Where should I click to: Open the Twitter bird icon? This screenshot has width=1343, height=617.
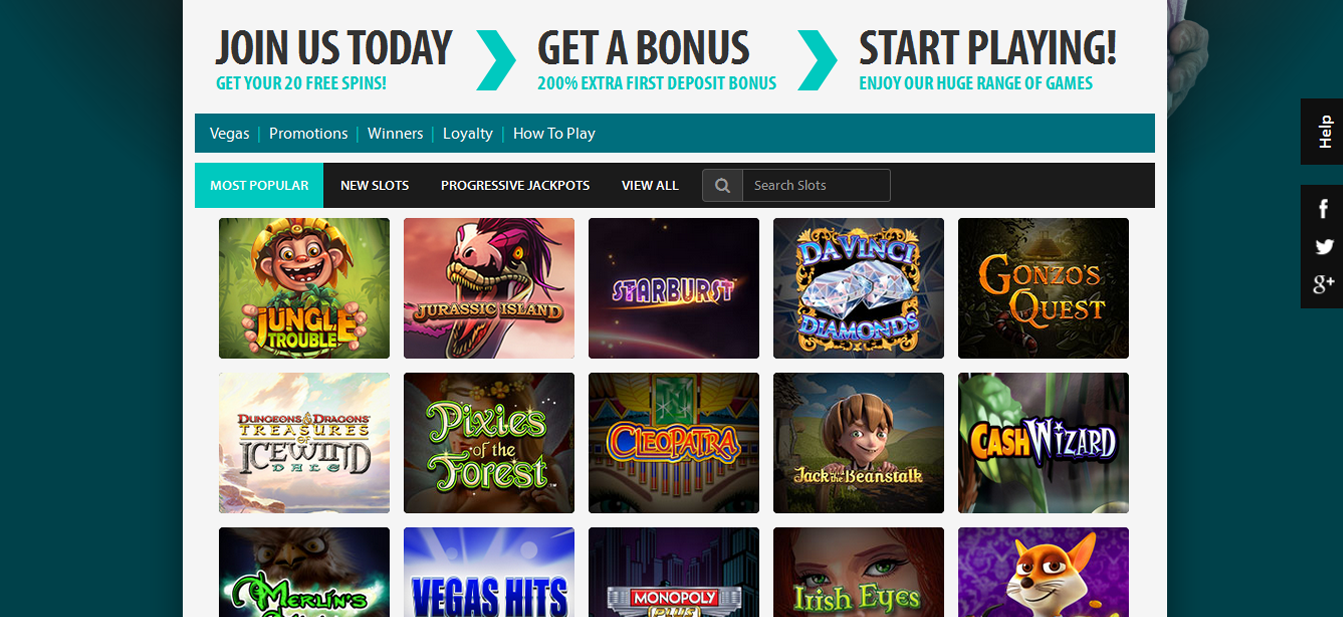[1324, 247]
